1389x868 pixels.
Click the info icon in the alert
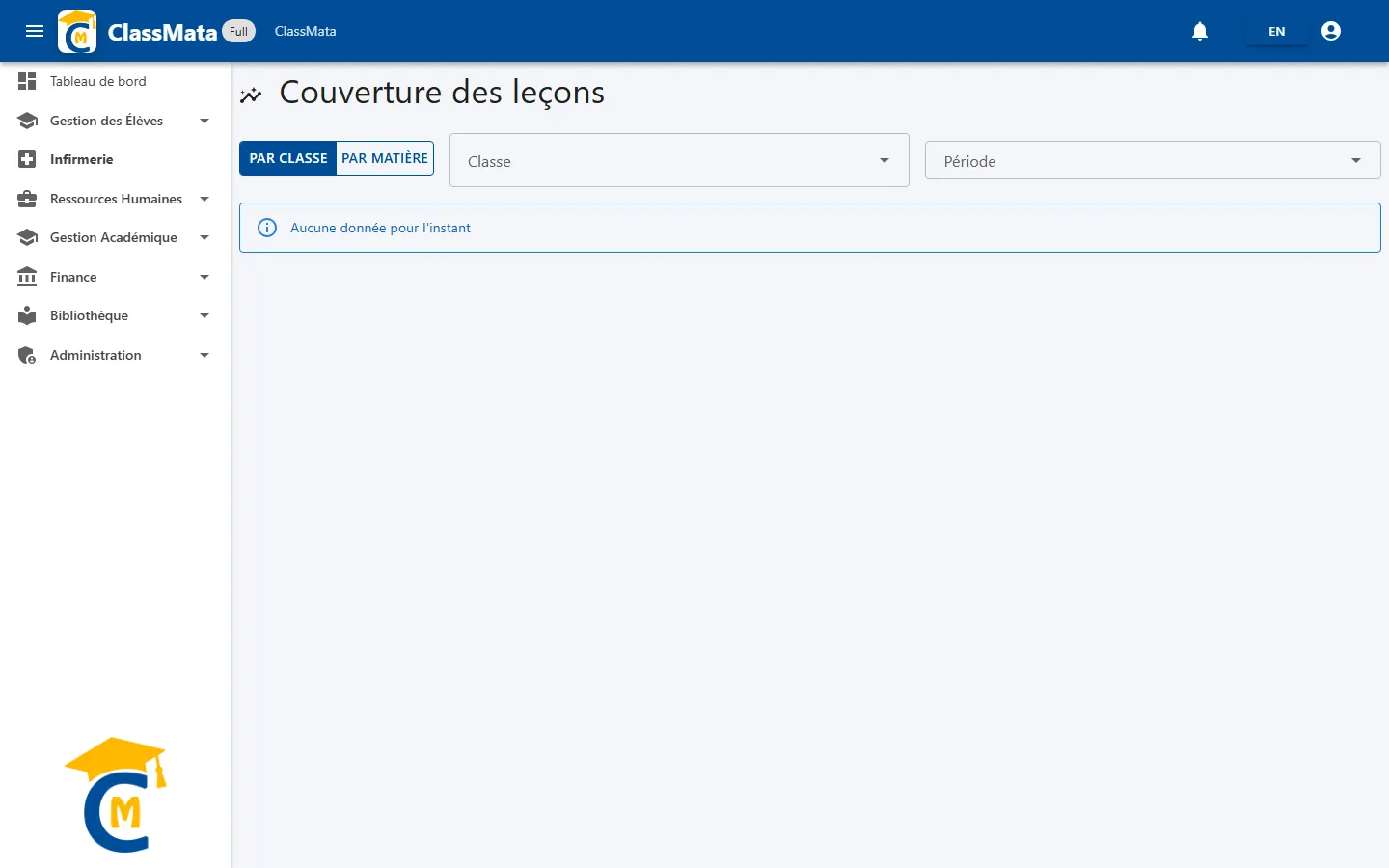[x=267, y=228]
